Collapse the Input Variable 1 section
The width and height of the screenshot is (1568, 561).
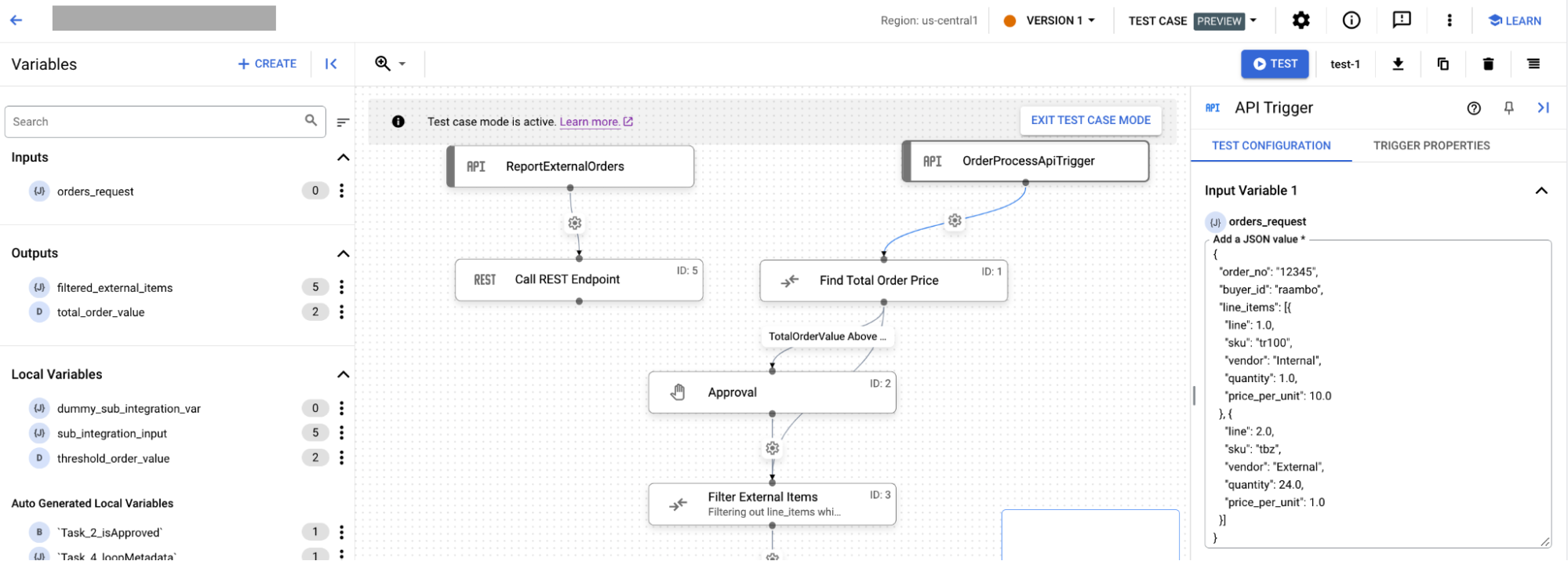tap(1541, 191)
